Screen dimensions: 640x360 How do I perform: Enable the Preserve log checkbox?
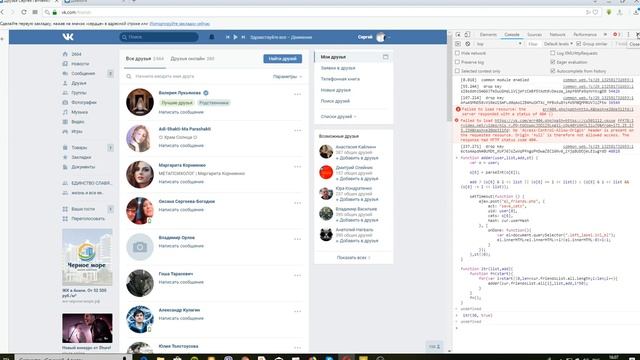coord(457,62)
